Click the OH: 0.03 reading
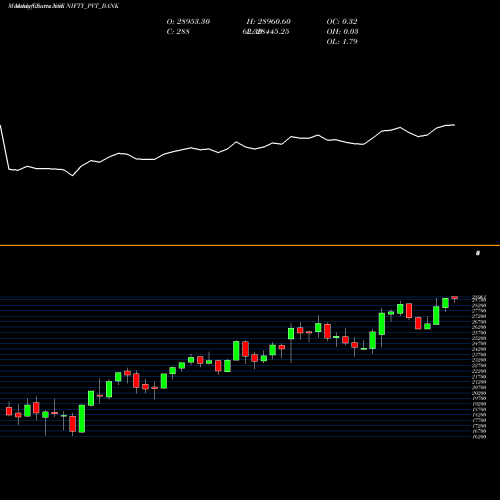Viewport: 500px width, 500px height. (x=342, y=31)
